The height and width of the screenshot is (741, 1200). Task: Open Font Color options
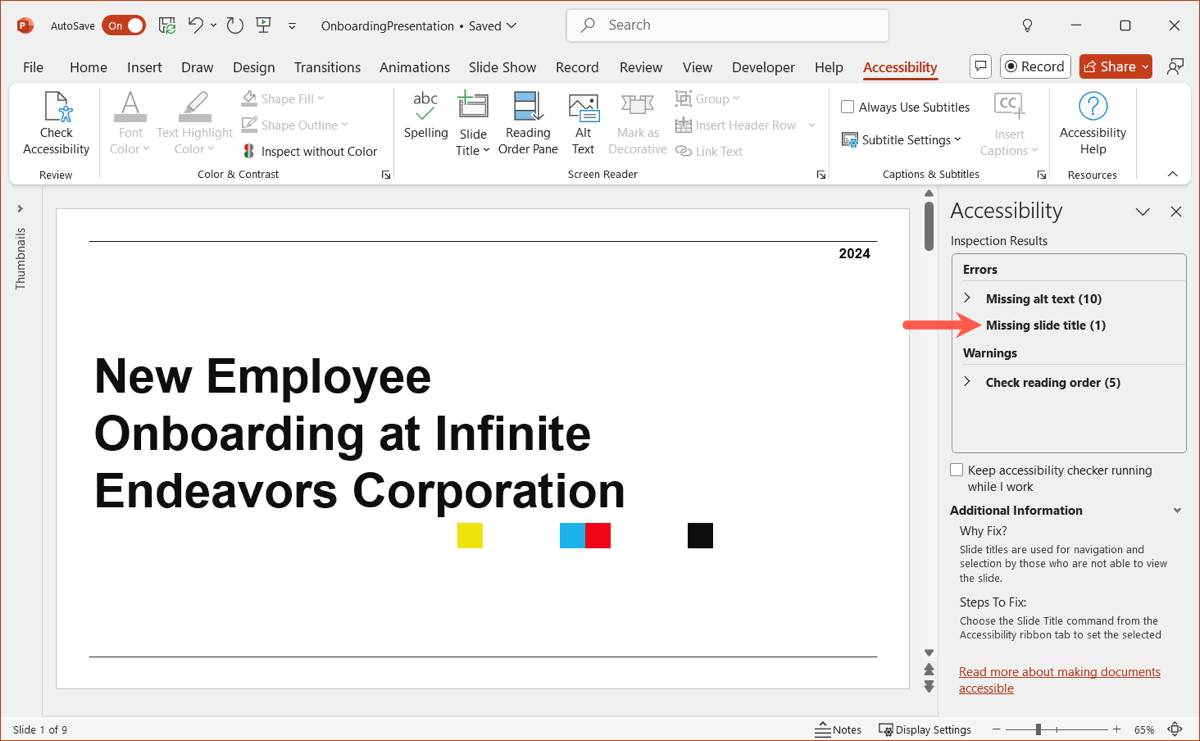point(130,124)
